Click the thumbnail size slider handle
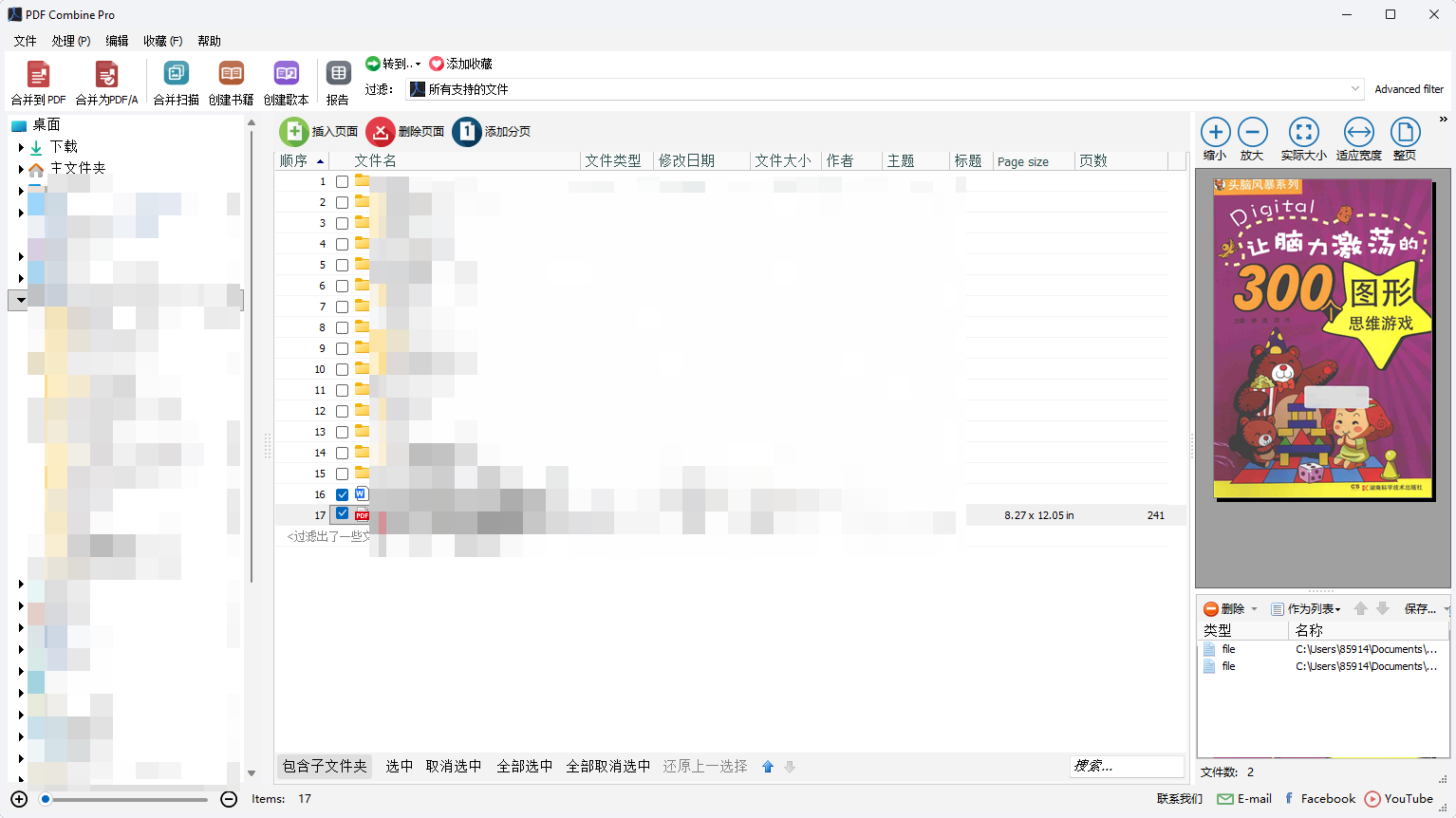Viewport: 1456px width, 818px height. pyautogui.click(x=45, y=799)
